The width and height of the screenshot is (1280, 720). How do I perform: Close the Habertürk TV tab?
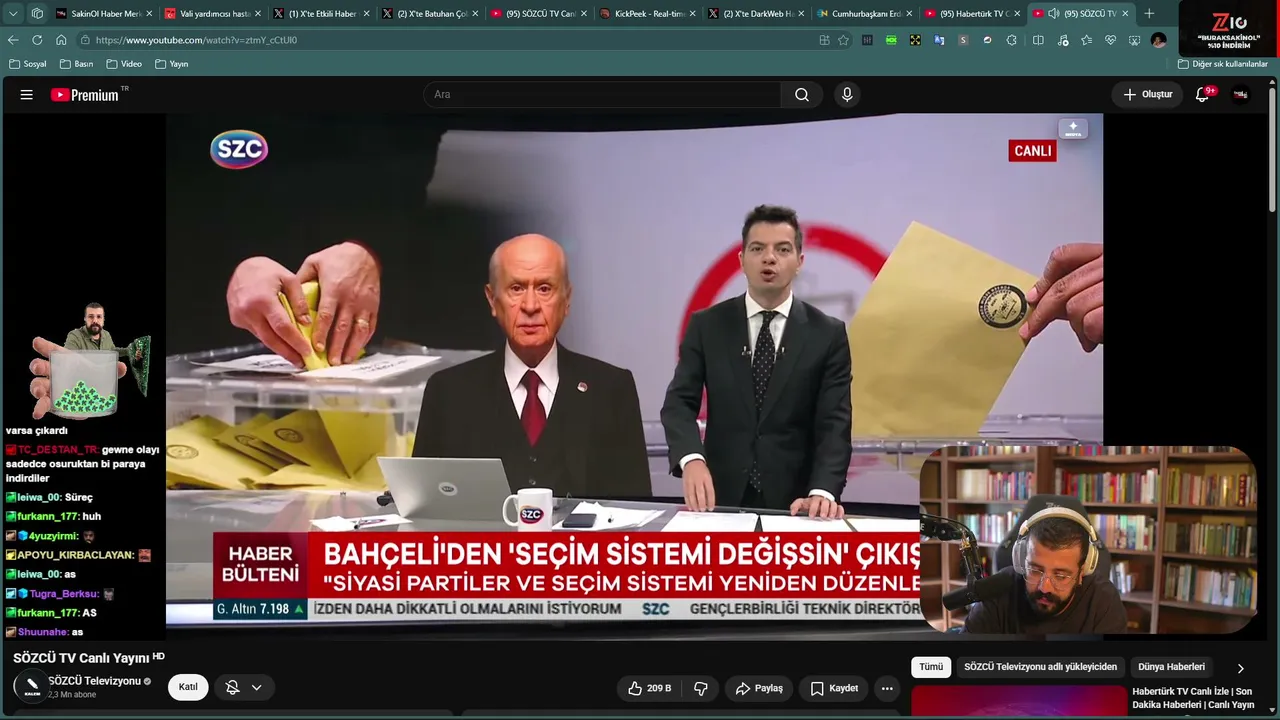point(1018,14)
